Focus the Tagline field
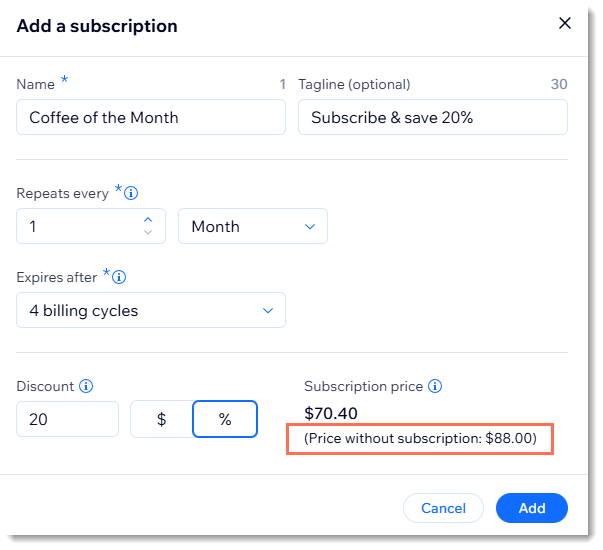Screen dimensions: 603x550 432,118
